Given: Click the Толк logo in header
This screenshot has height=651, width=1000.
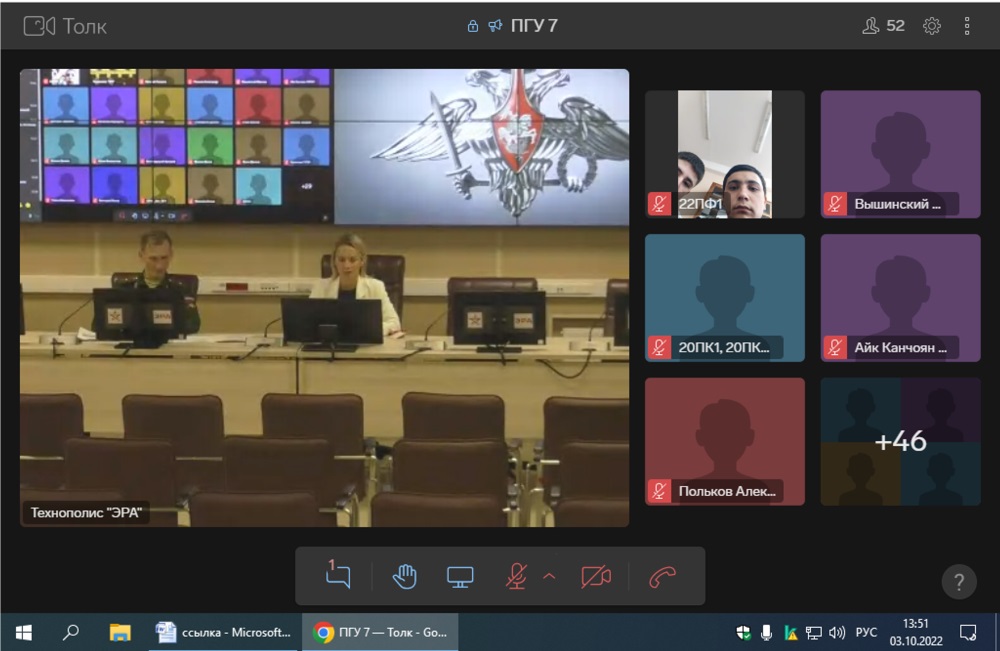Looking at the screenshot, I should point(65,26).
